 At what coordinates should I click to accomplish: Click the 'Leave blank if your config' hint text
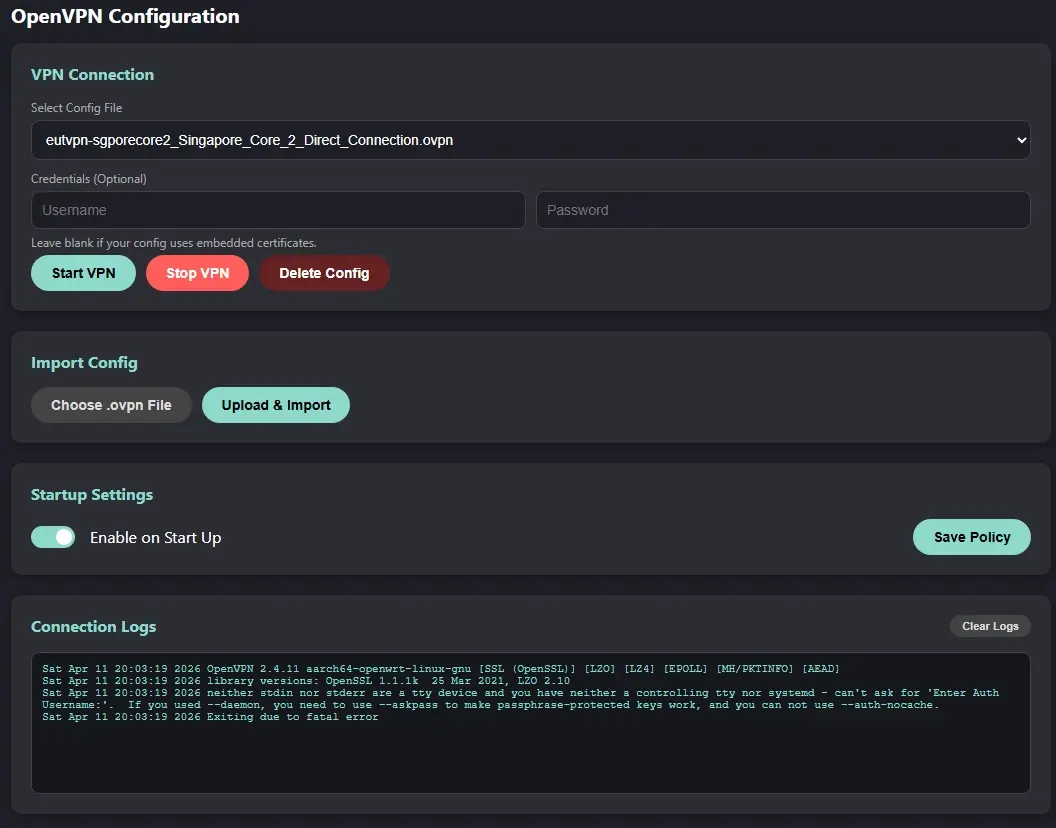174,243
